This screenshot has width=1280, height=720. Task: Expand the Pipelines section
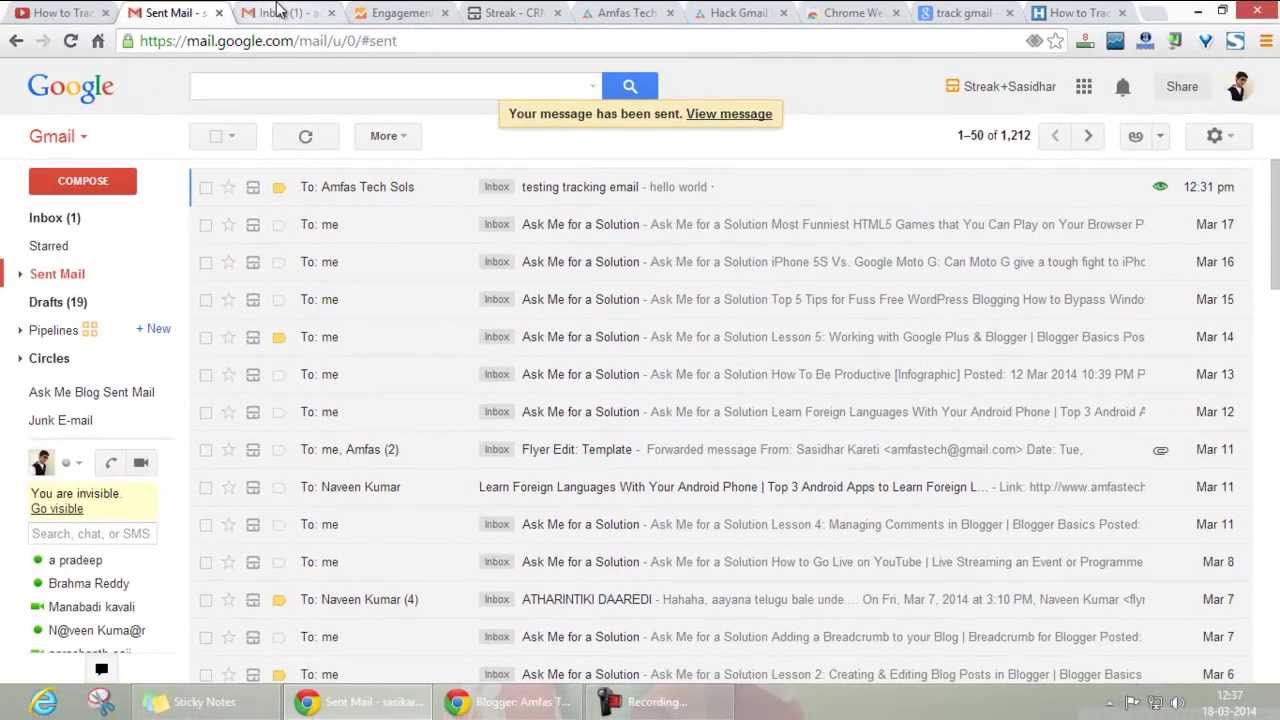(20, 330)
